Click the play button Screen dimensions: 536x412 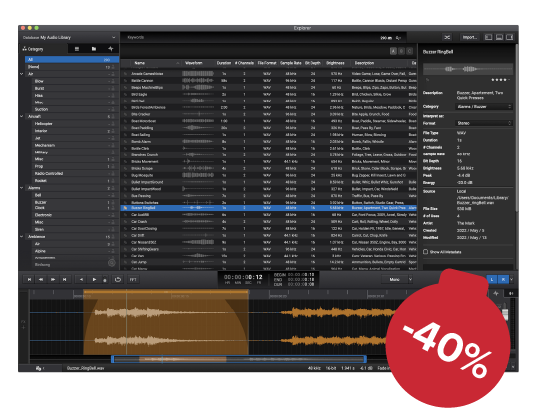coord(94,279)
